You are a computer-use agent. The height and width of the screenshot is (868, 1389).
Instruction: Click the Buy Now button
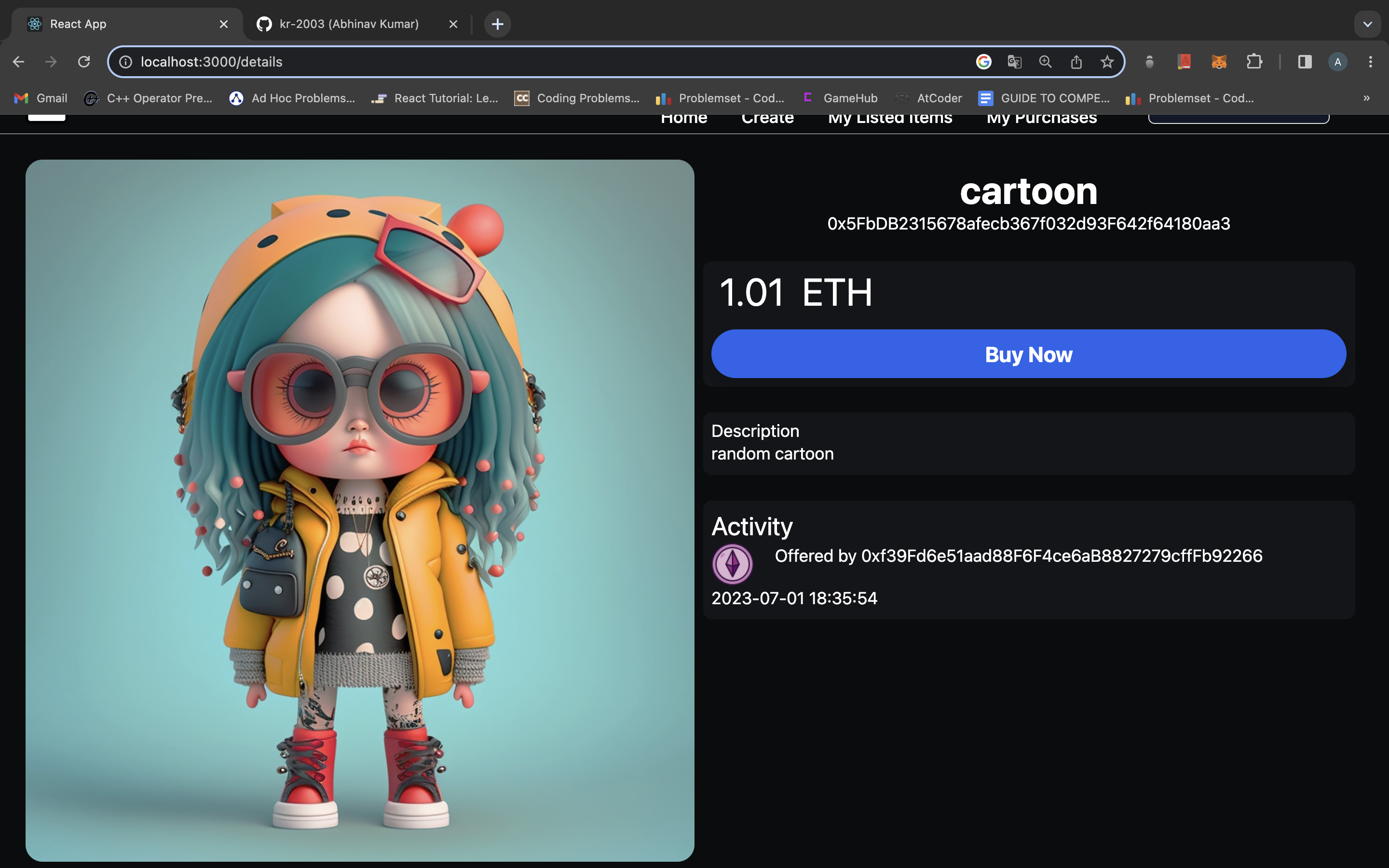click(x=1028, y=353)
